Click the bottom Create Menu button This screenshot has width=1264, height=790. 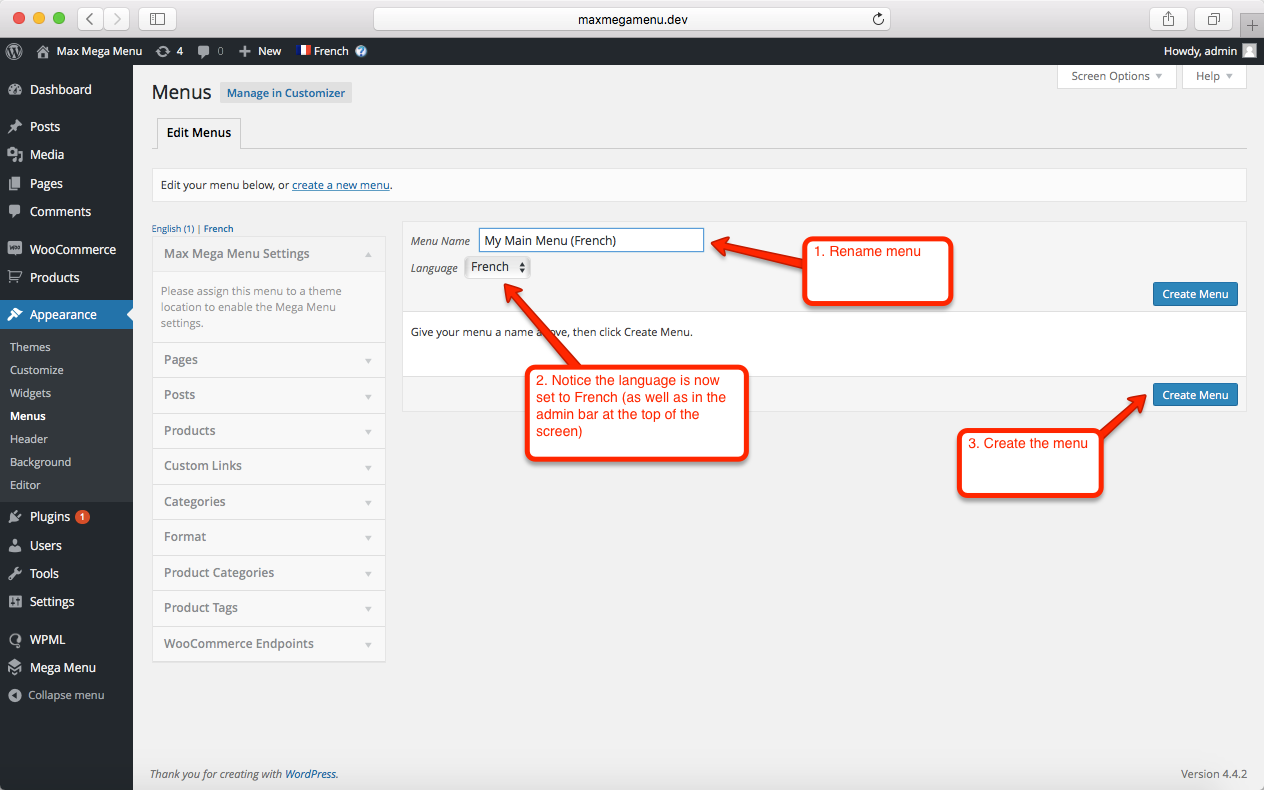tap(1195, 395)
